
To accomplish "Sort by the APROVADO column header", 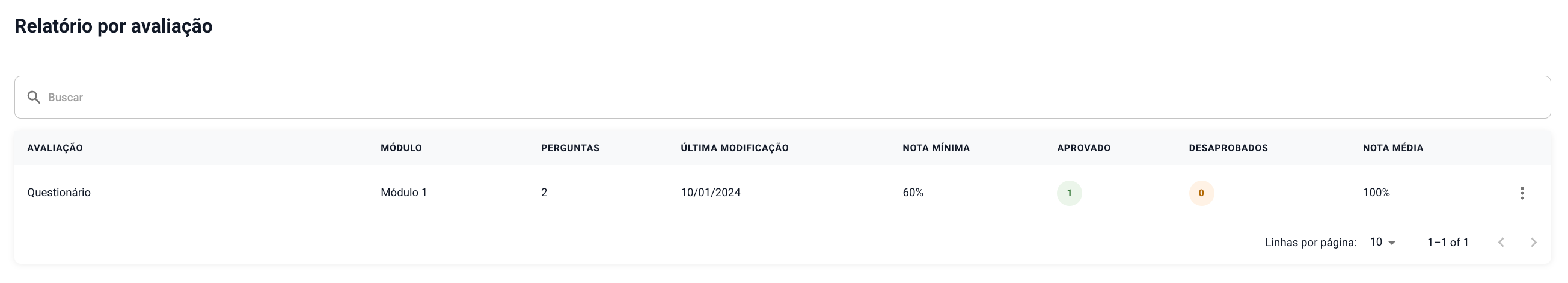I will pyautogui.click(x=1083, y=148).
